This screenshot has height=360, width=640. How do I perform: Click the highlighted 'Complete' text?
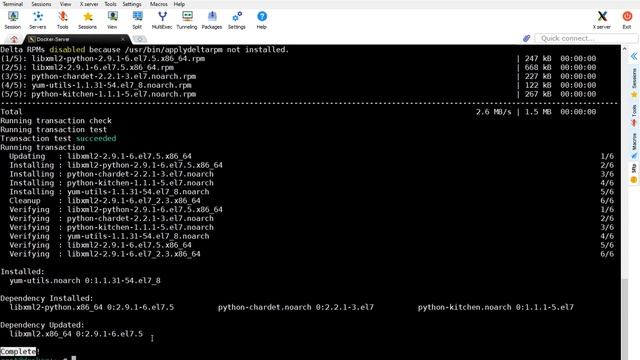[18, 351]
